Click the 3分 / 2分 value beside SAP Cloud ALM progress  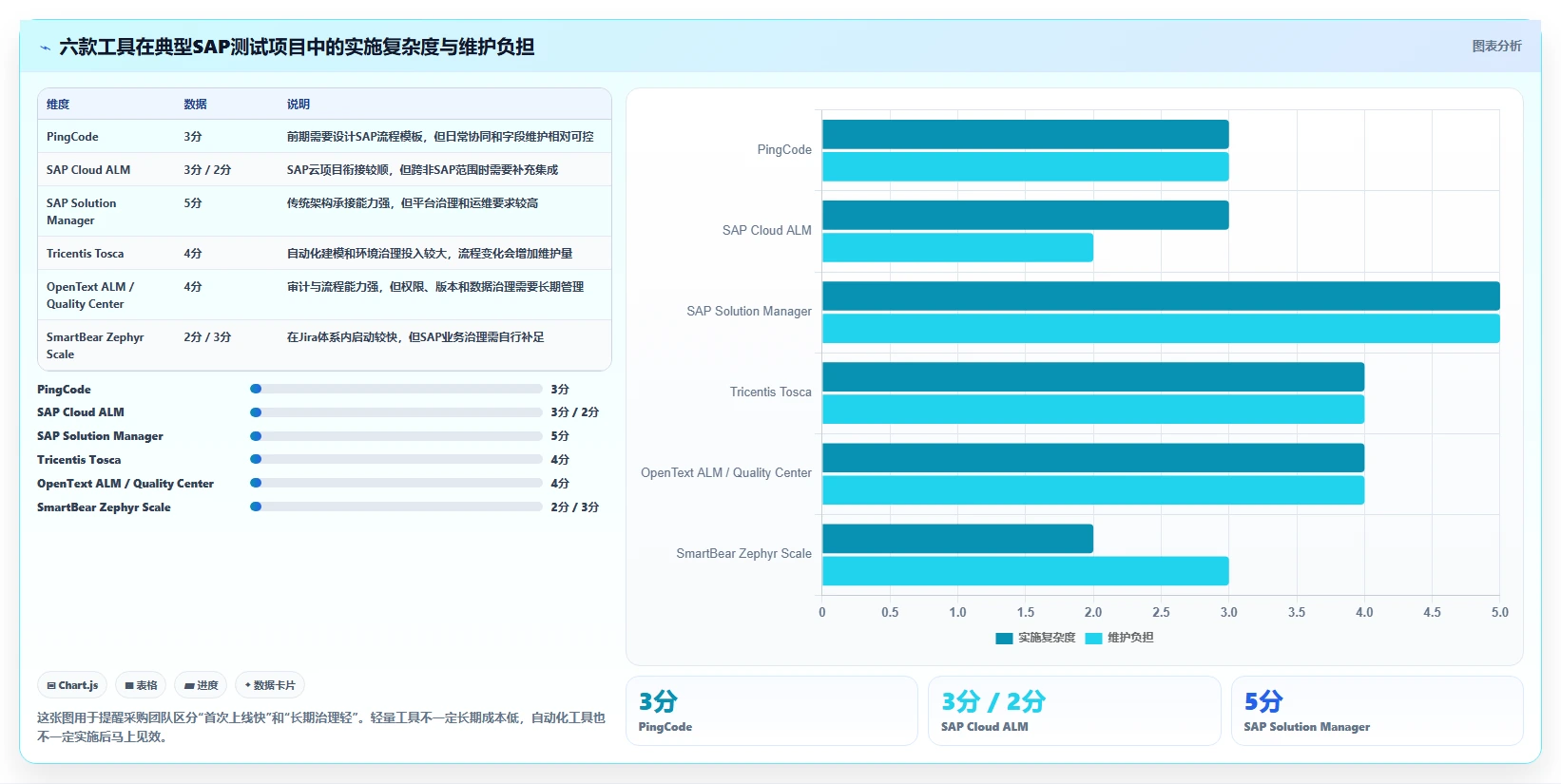click(x=575, y=412)
